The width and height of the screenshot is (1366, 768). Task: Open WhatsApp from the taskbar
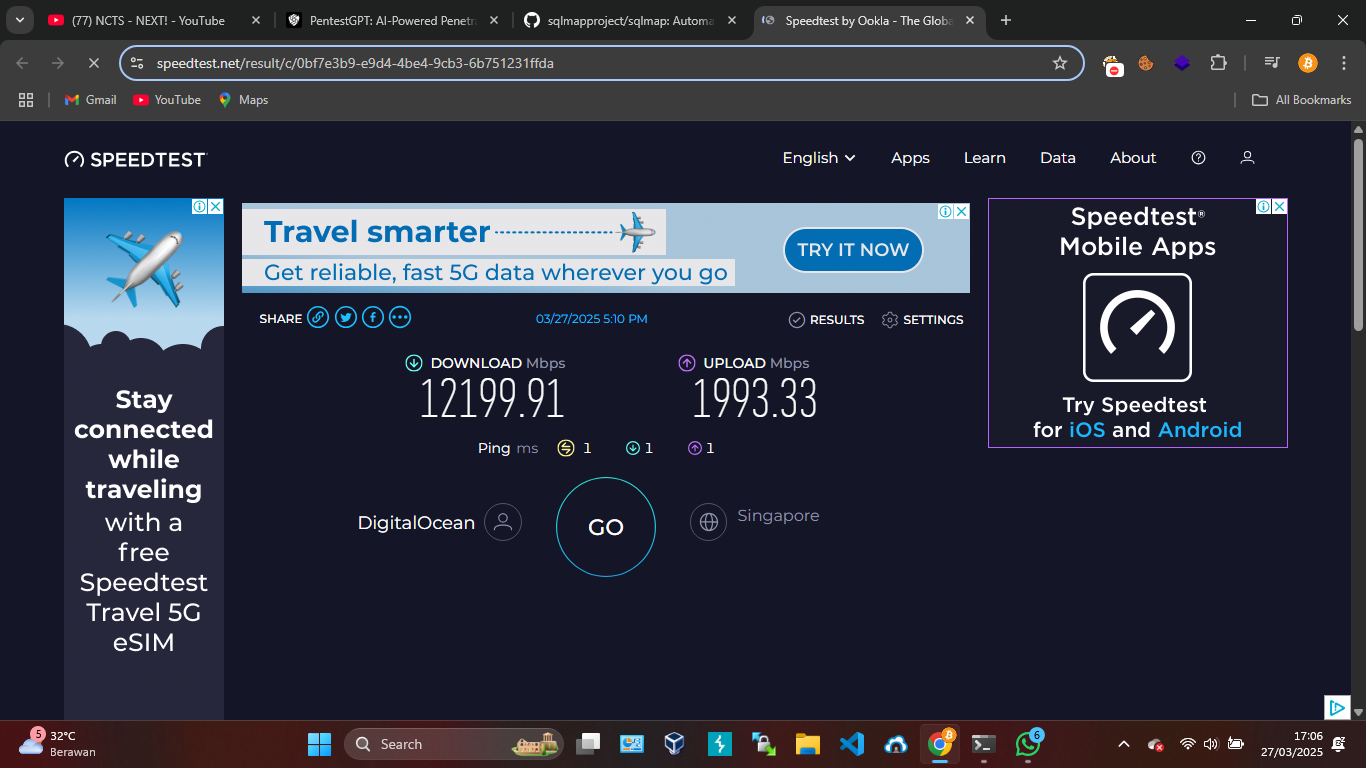tap(1028, 744)
